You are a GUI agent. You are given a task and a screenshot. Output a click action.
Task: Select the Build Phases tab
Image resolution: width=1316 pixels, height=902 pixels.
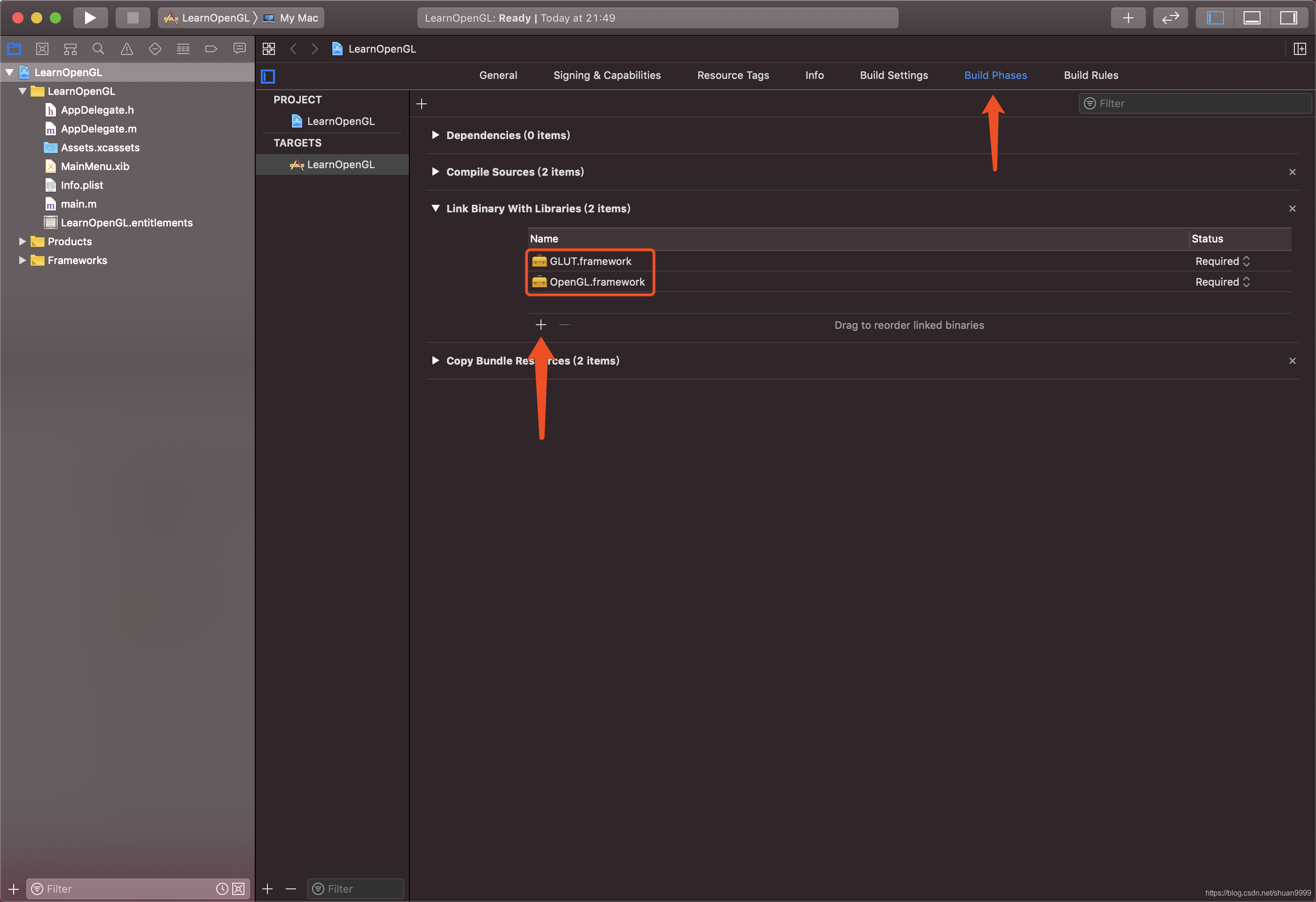click(x=995, y=75)
